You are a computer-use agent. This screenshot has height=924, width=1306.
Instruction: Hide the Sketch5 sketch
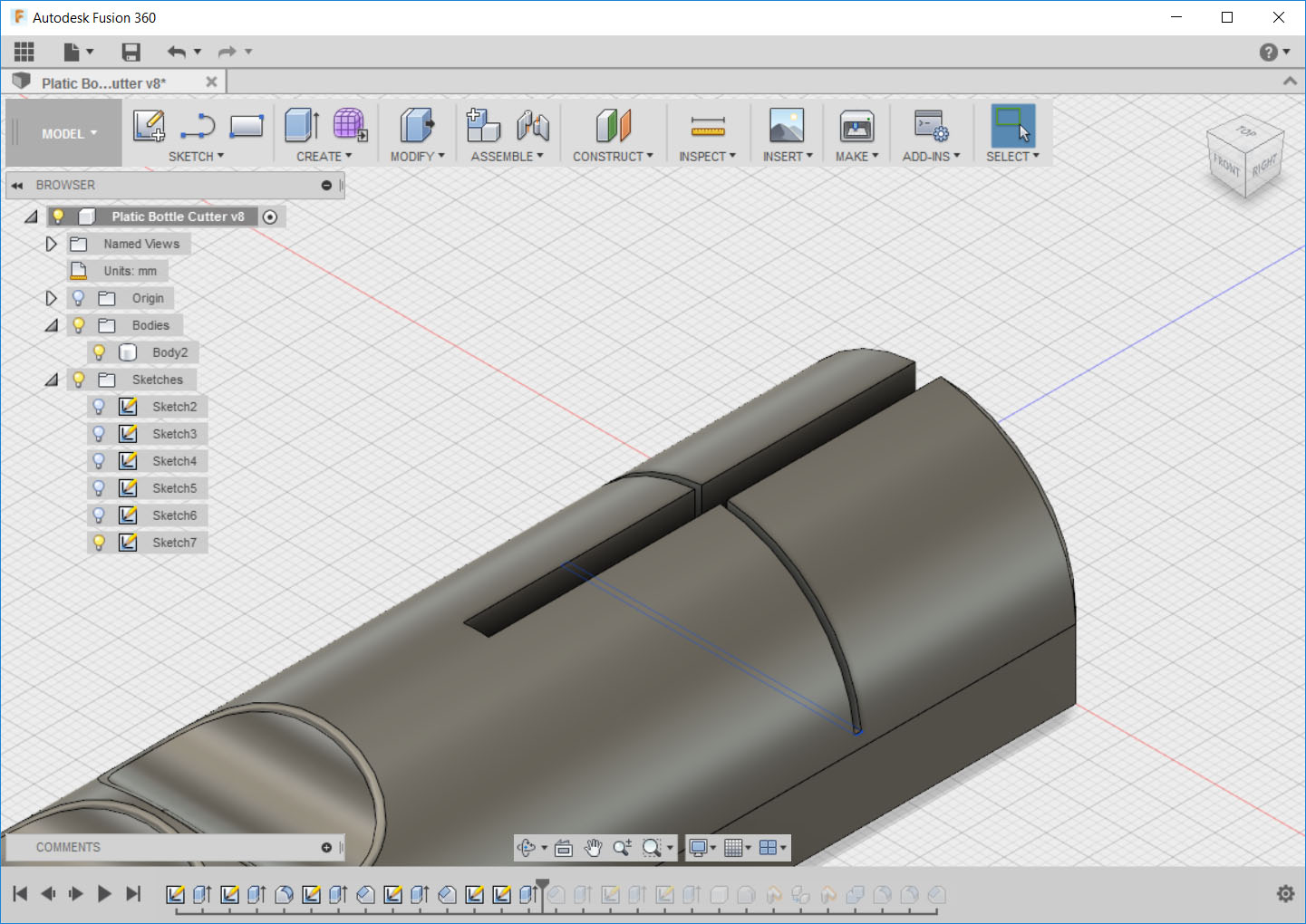tap(98, 487)
